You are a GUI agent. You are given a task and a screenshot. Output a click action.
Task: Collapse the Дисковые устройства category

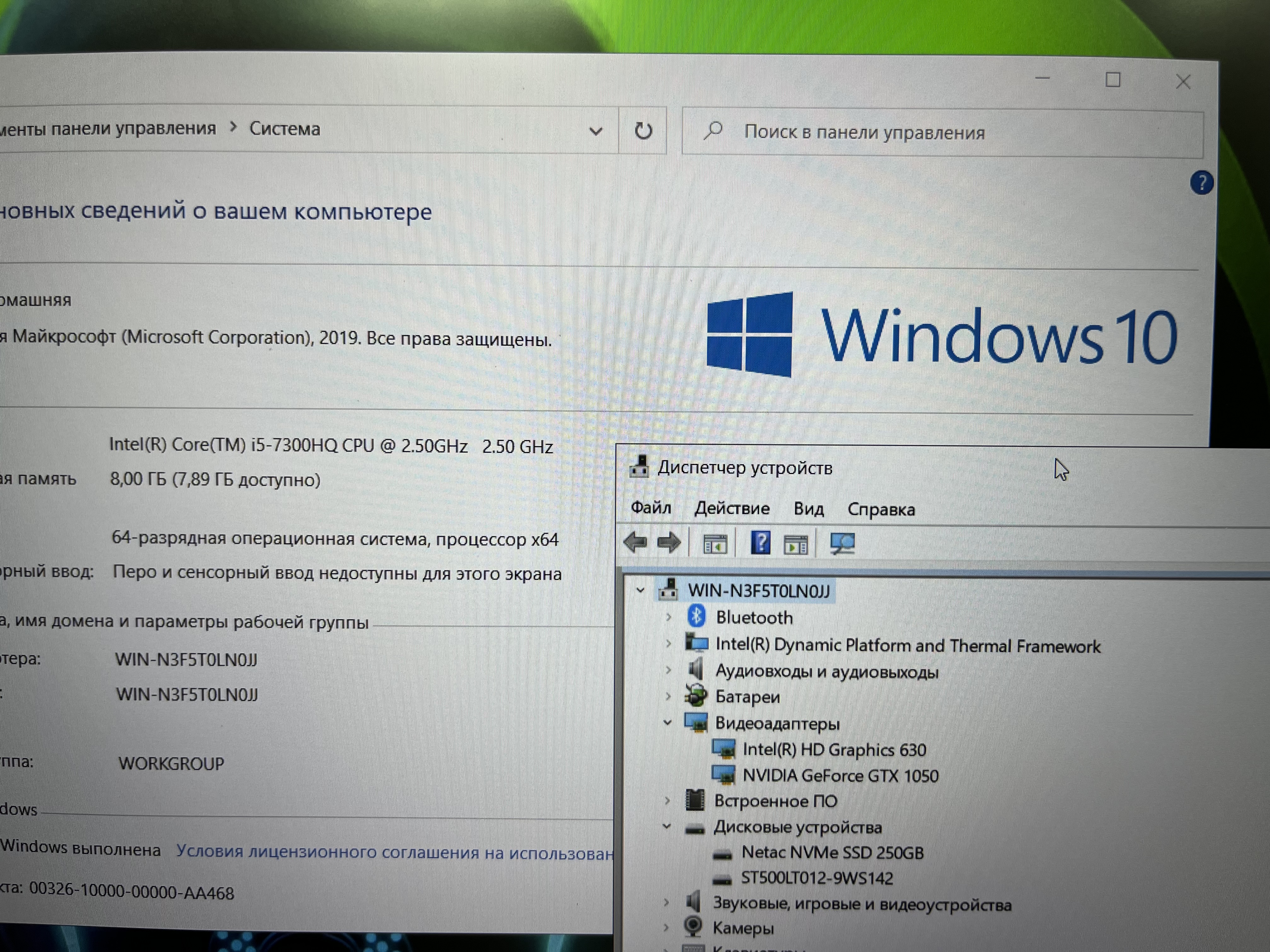(x=666, y=826)
